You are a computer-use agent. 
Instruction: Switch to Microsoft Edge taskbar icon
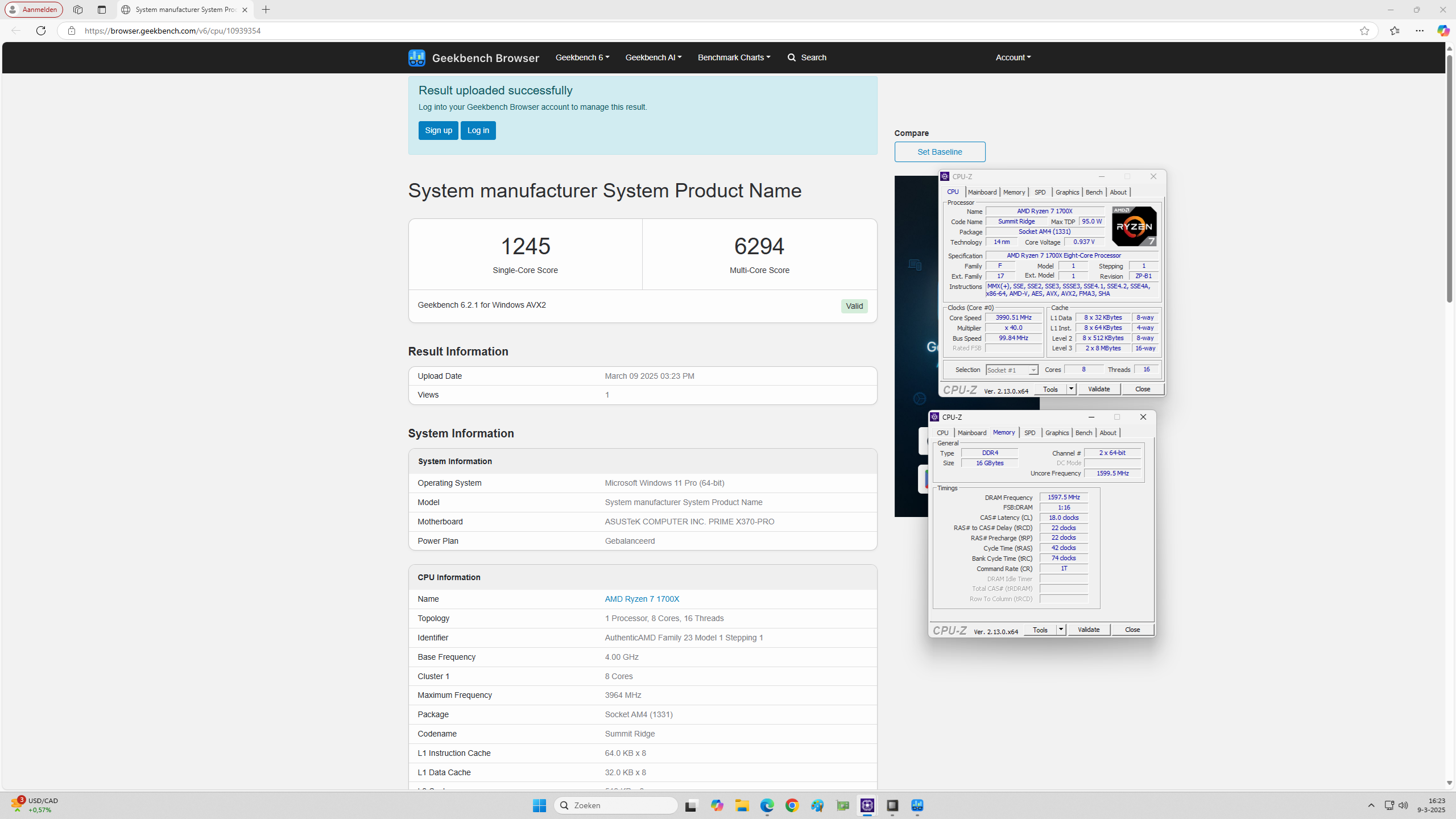(x=767, y=805)
